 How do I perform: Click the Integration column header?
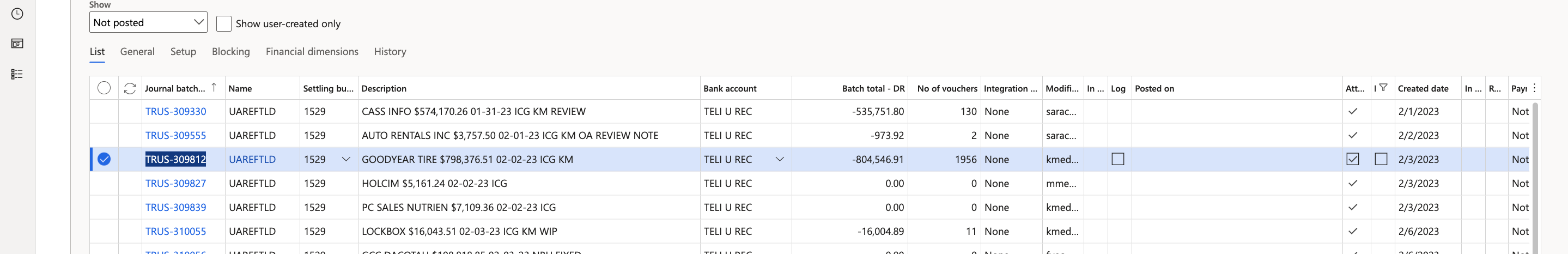tap(1011, 88)
